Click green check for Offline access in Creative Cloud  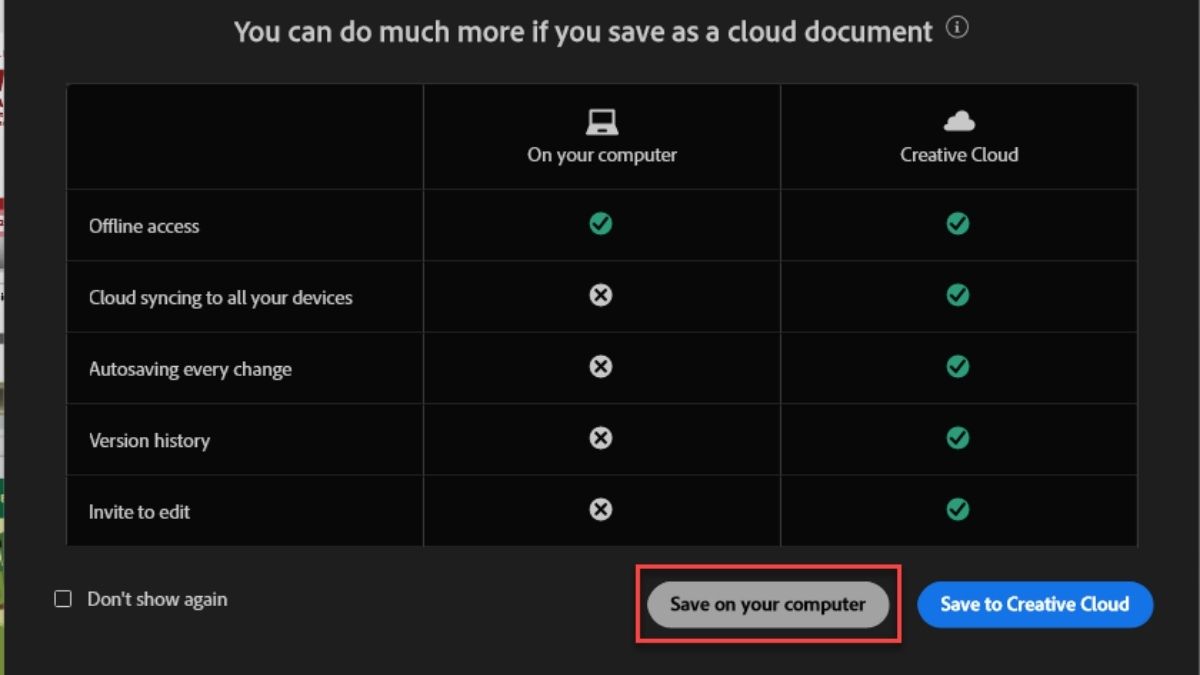coord(958,224)
